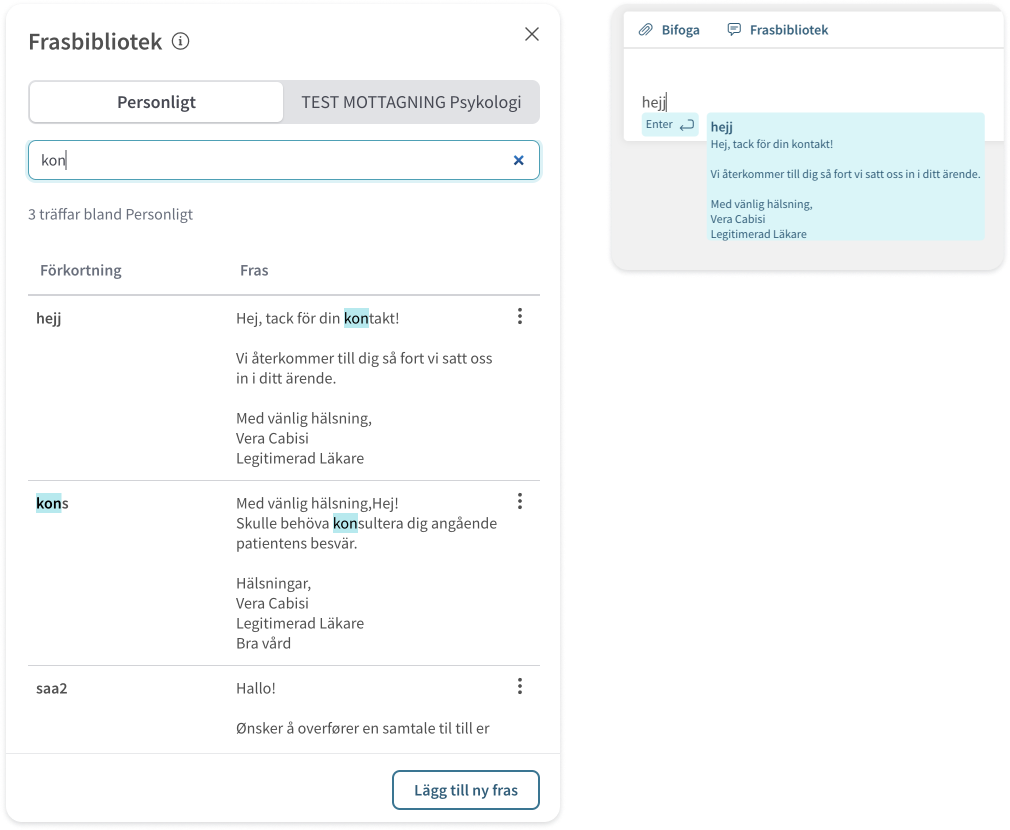Screen dimensions: 1010x830
Task: Click the phrase search input field
Action: pos(270,160)
